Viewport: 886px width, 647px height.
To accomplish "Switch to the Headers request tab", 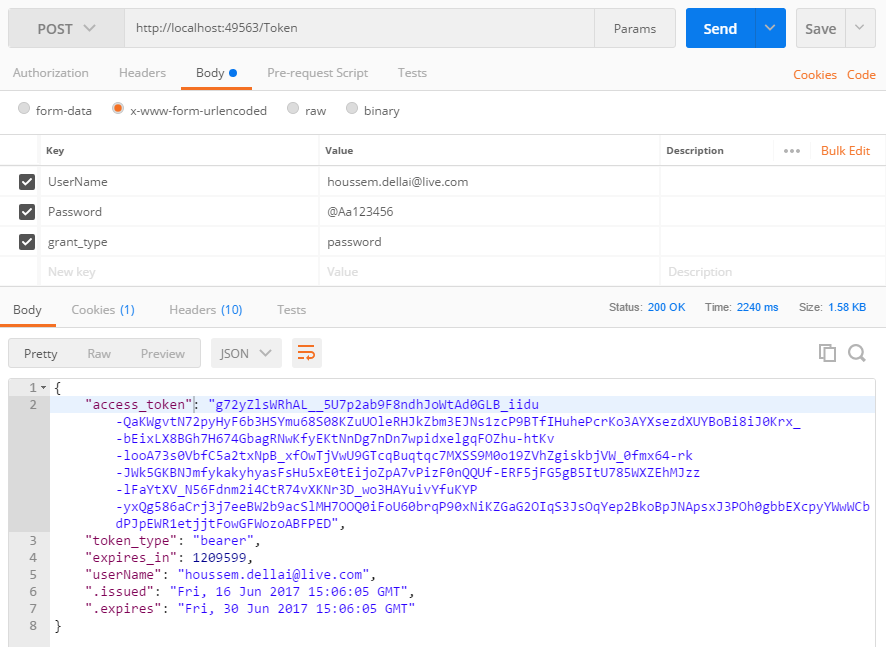I will coord(142,73).
